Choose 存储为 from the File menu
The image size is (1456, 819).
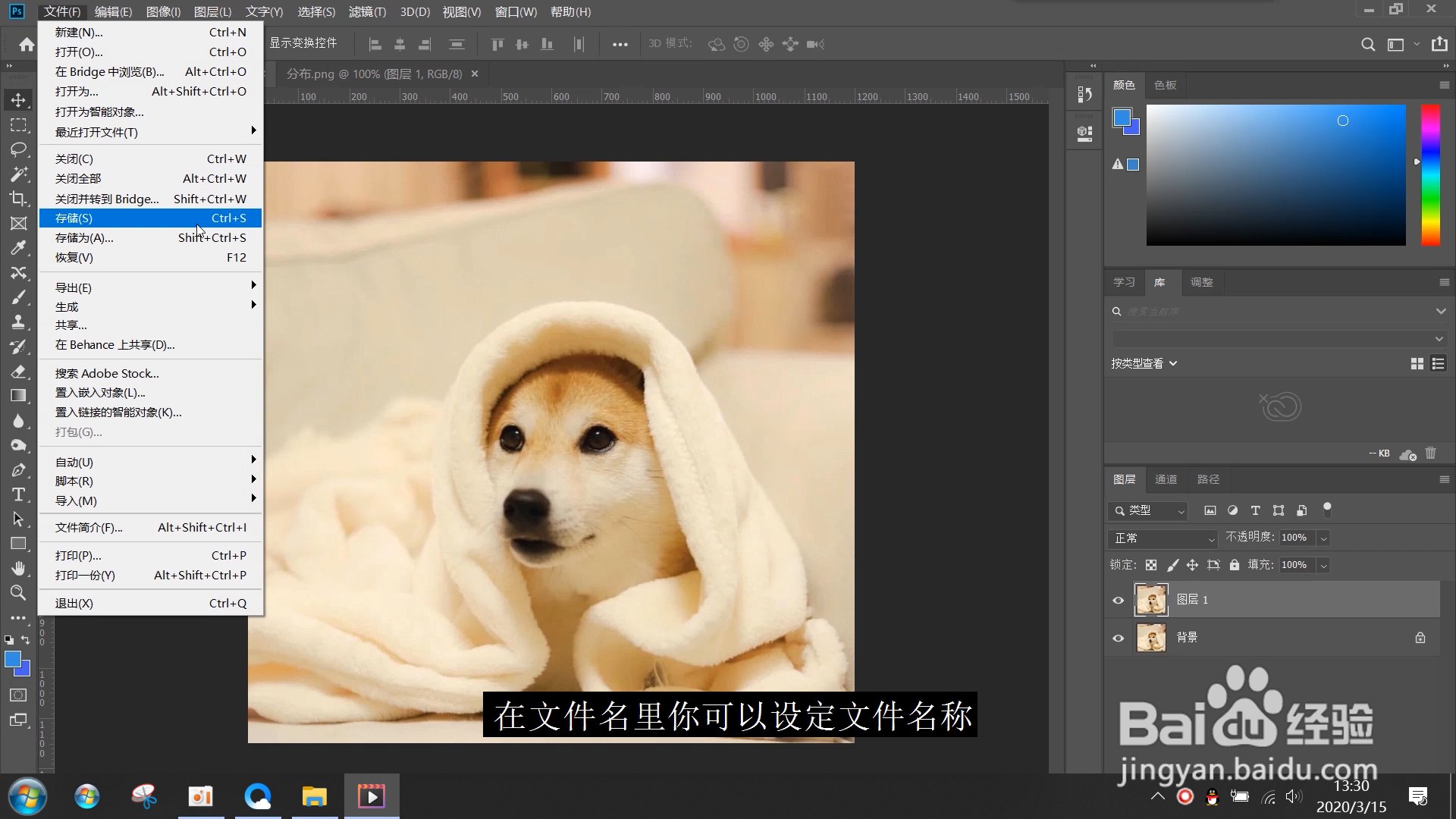coord(151,238)
